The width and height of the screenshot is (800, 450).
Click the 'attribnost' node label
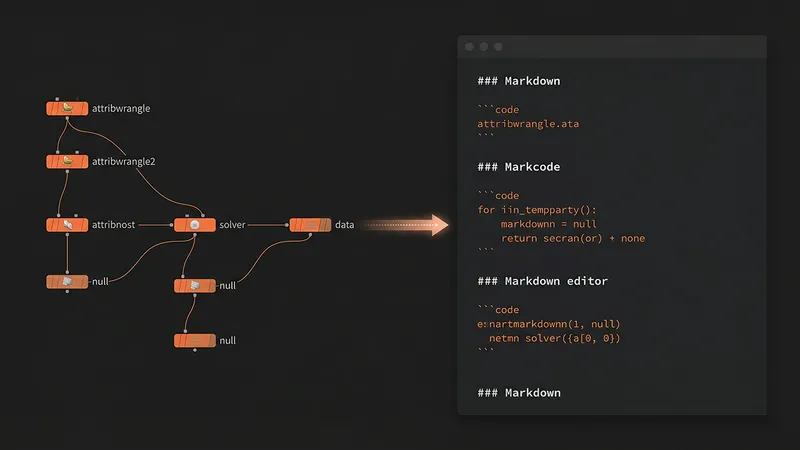pos(113,224)
